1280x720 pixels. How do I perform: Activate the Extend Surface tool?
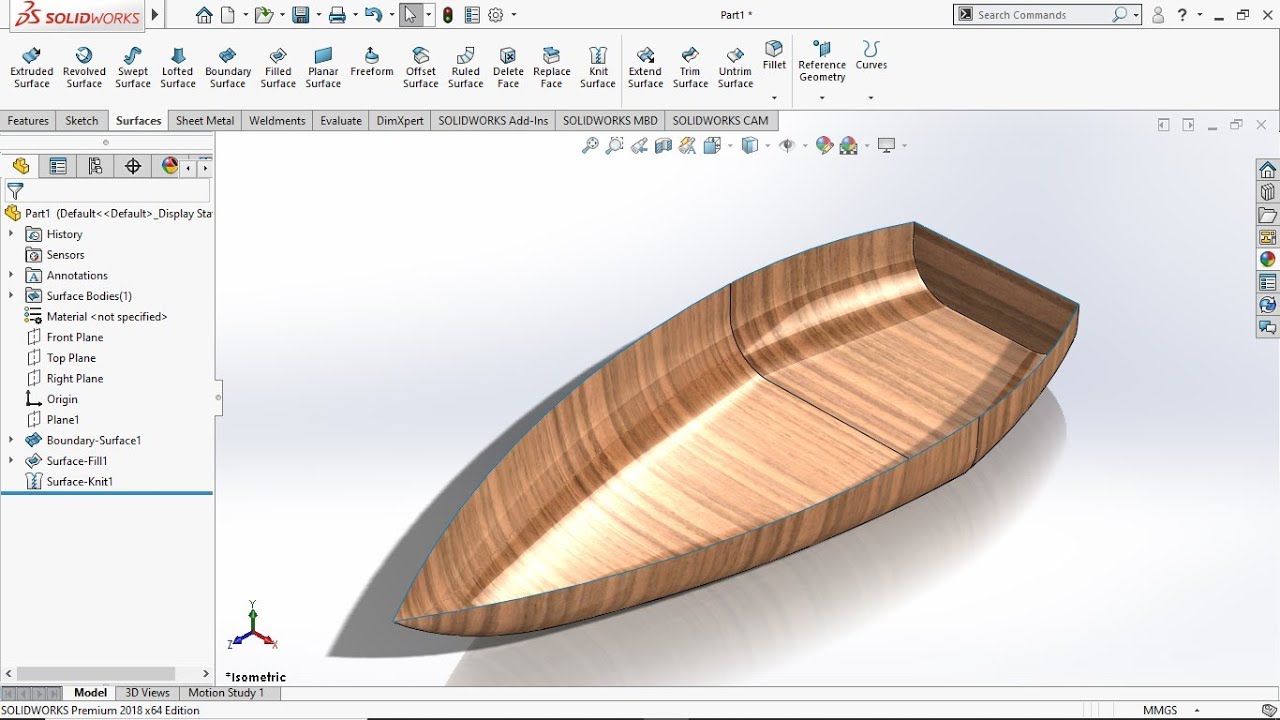point(645,68)
